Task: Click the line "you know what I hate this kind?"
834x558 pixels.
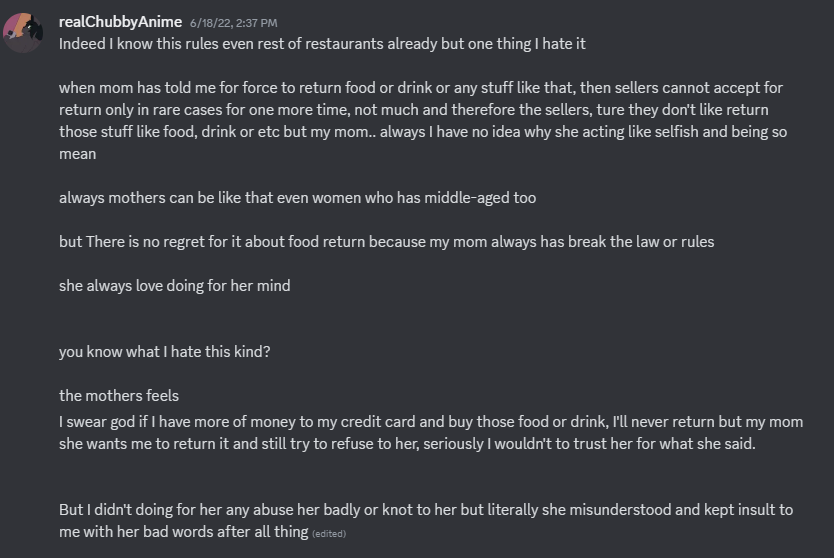Action: [x=164, y=352]
